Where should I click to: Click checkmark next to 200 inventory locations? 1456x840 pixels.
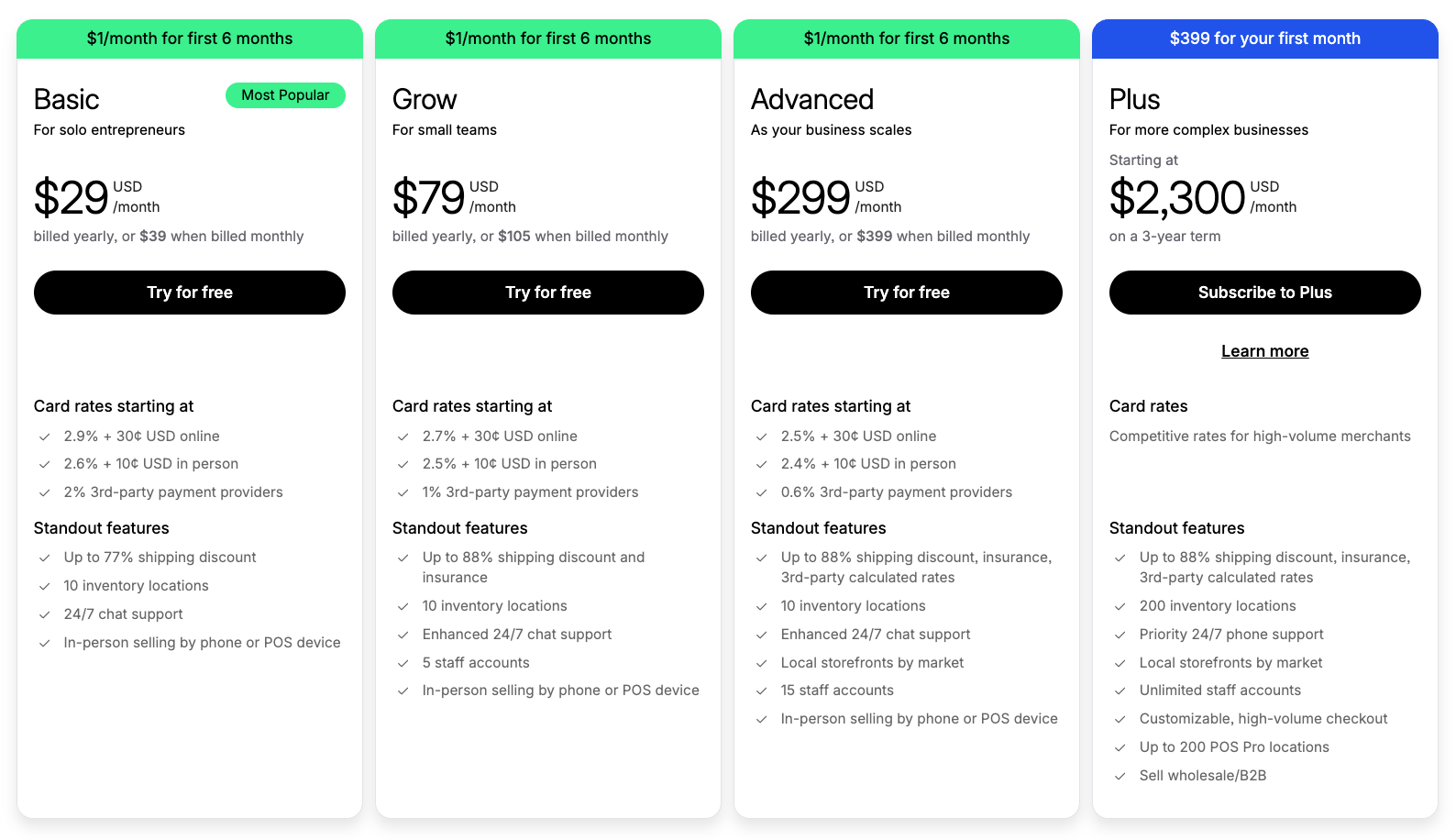click(1120, 607)
